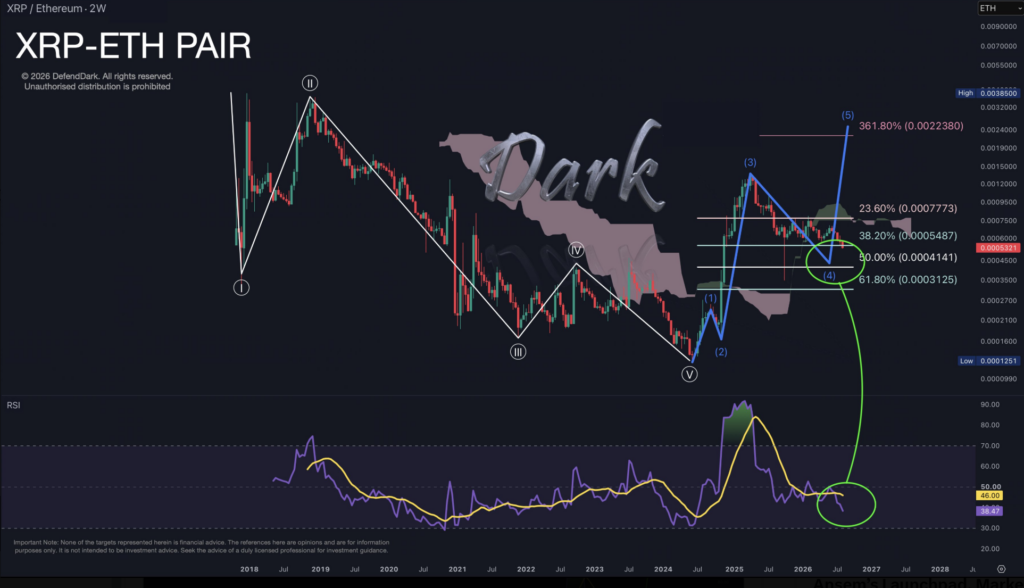The width and height of the screenshot is (1024, 588).
Task: Select the 2019 time axis label
Action: point(321,569)
